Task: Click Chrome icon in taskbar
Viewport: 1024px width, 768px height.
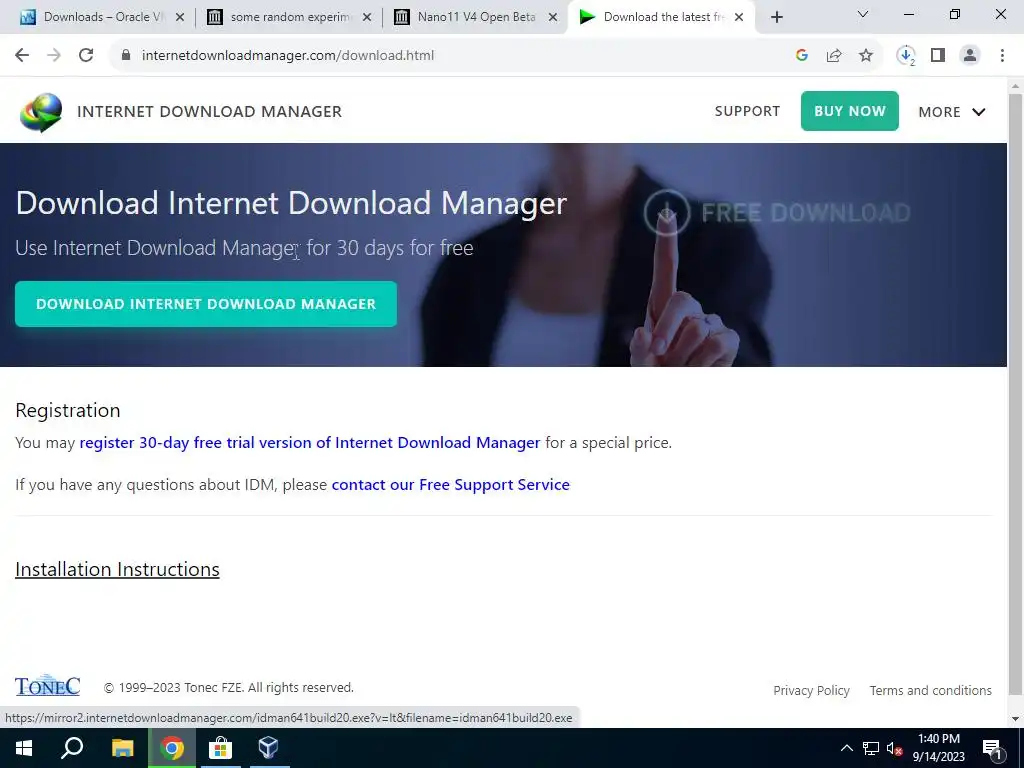Action: [x=172, y=748]
